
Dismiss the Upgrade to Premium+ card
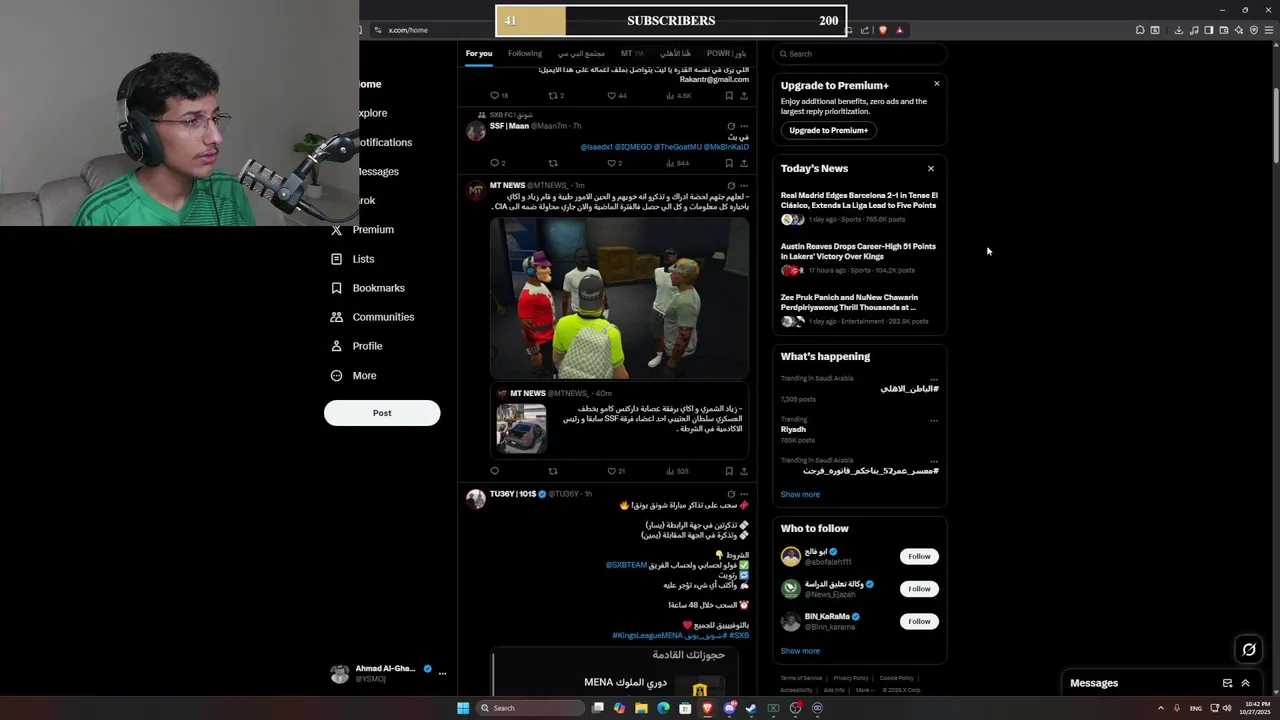(937, 84)
